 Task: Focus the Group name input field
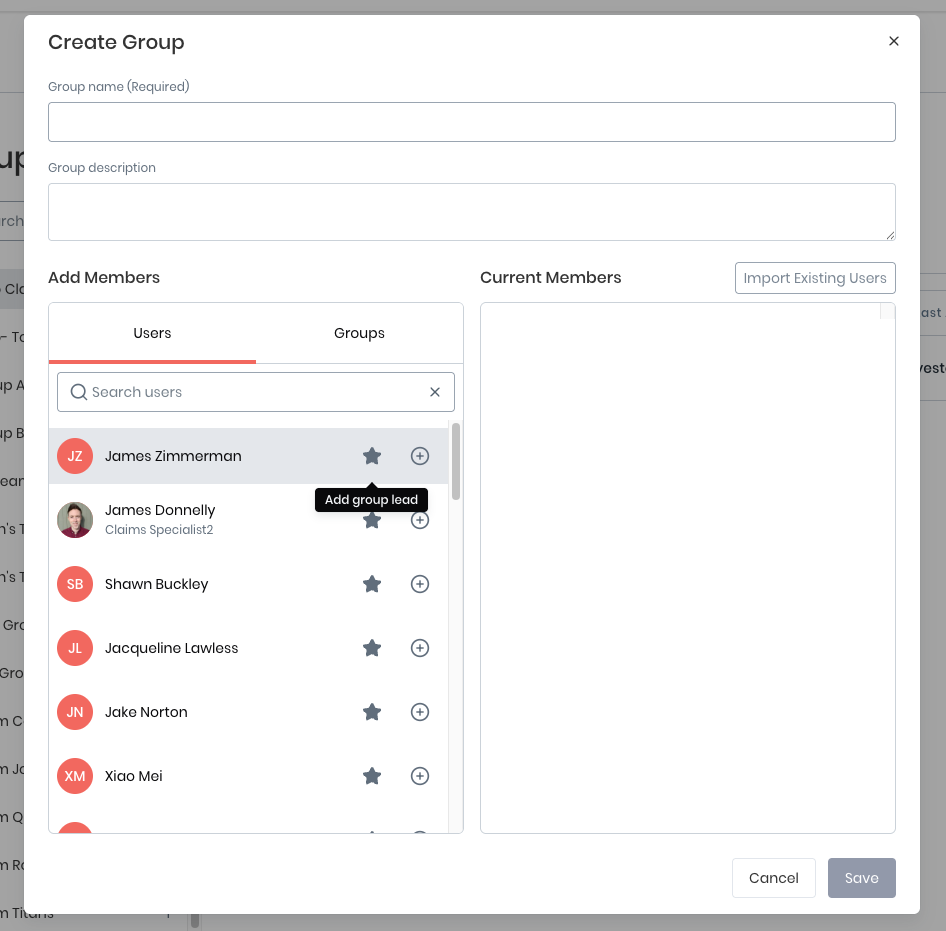(471, 122)
